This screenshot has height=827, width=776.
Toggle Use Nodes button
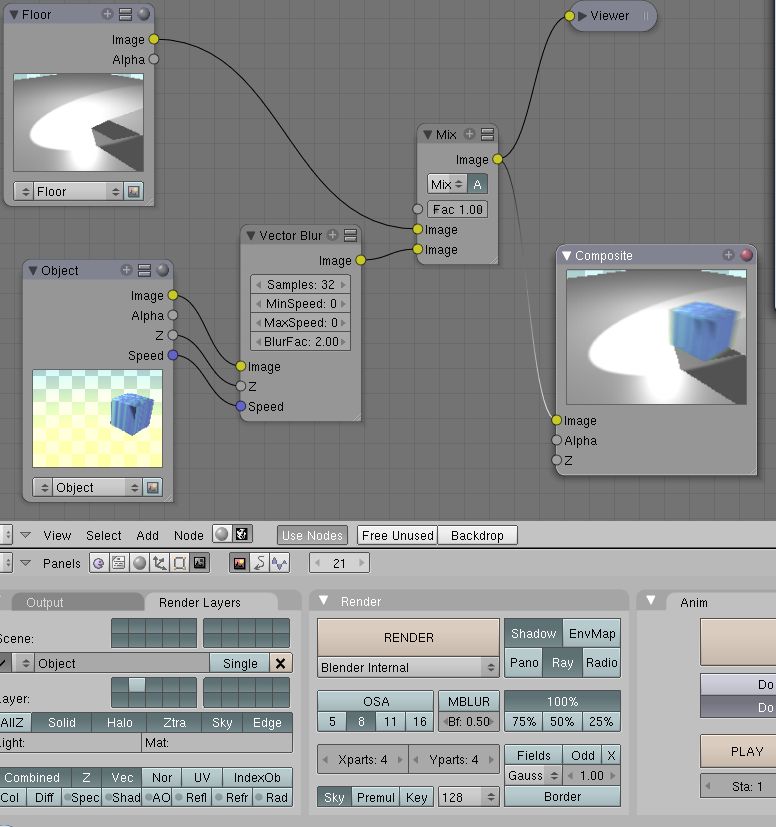click(x=312, y=535)
